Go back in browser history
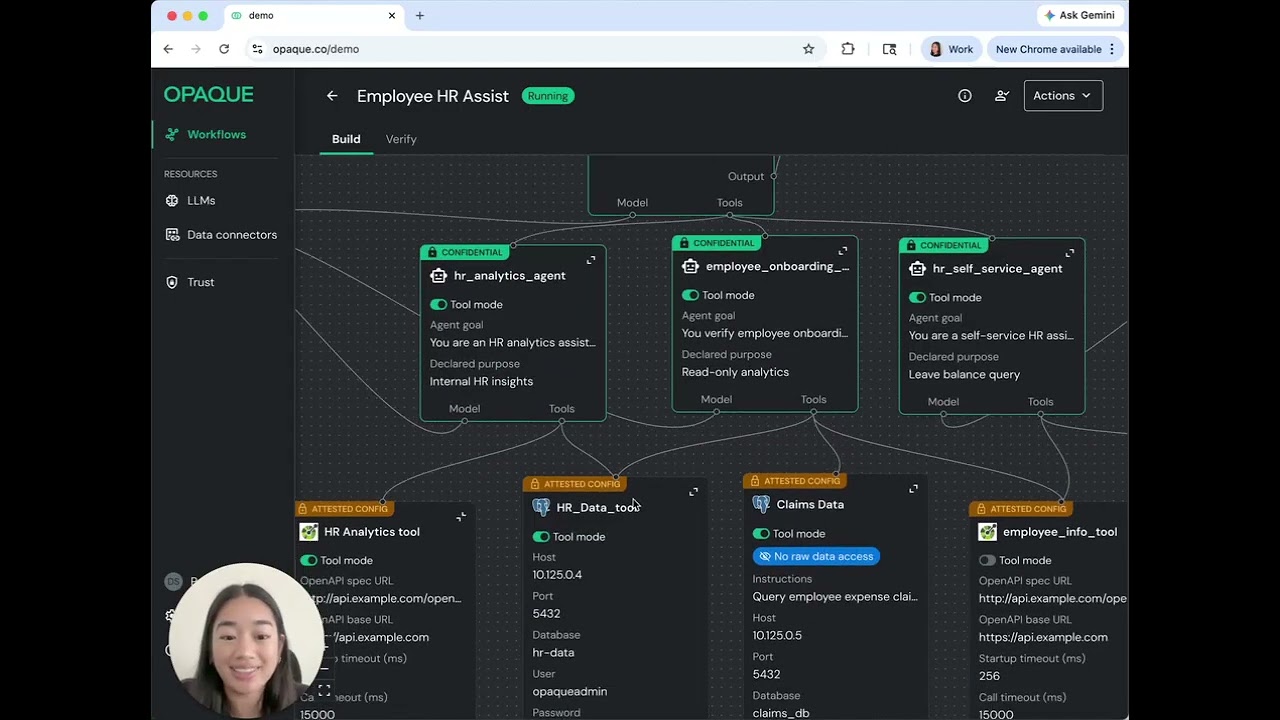The image size is (1280, 720). [168, 49]
